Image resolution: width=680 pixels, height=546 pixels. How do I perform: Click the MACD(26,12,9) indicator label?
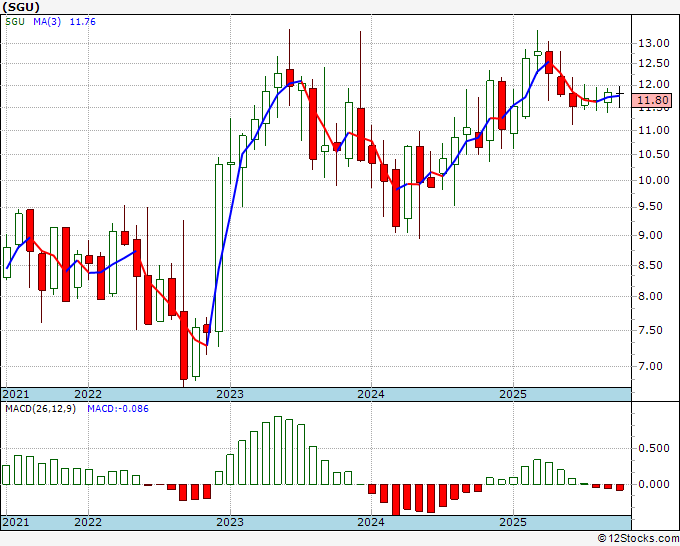[x=40, y=409]
